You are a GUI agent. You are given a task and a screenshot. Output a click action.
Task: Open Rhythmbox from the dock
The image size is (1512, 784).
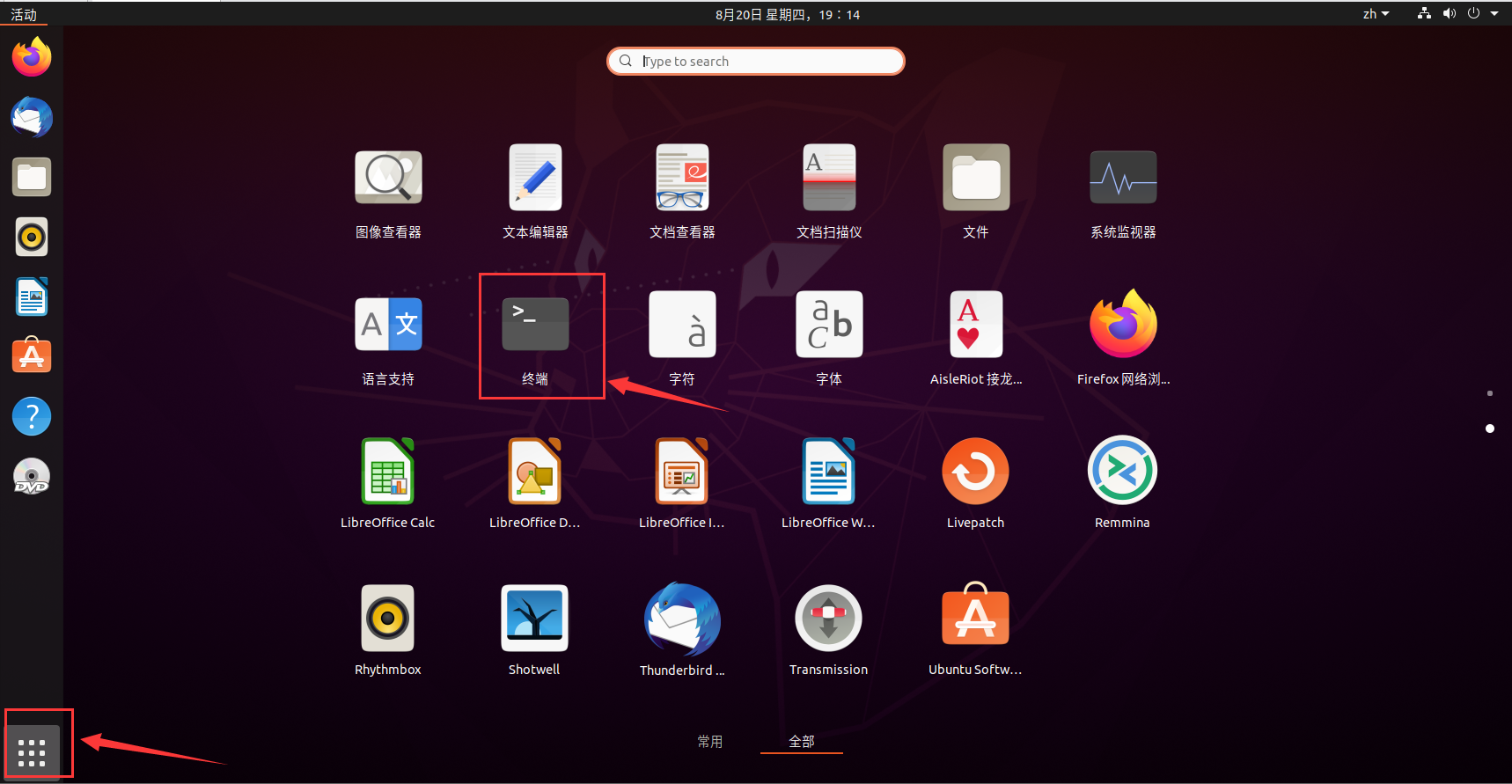[x=32, y=237]
